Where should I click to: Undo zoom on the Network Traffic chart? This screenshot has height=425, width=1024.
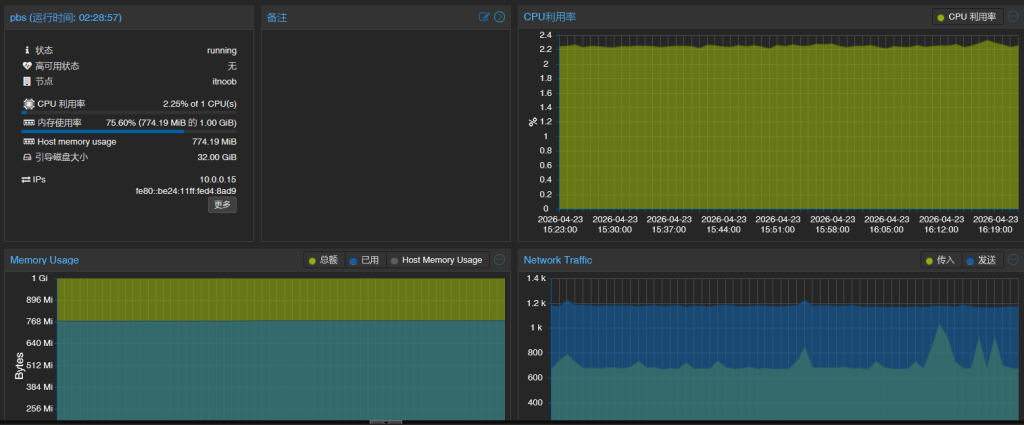point(1013,260)
